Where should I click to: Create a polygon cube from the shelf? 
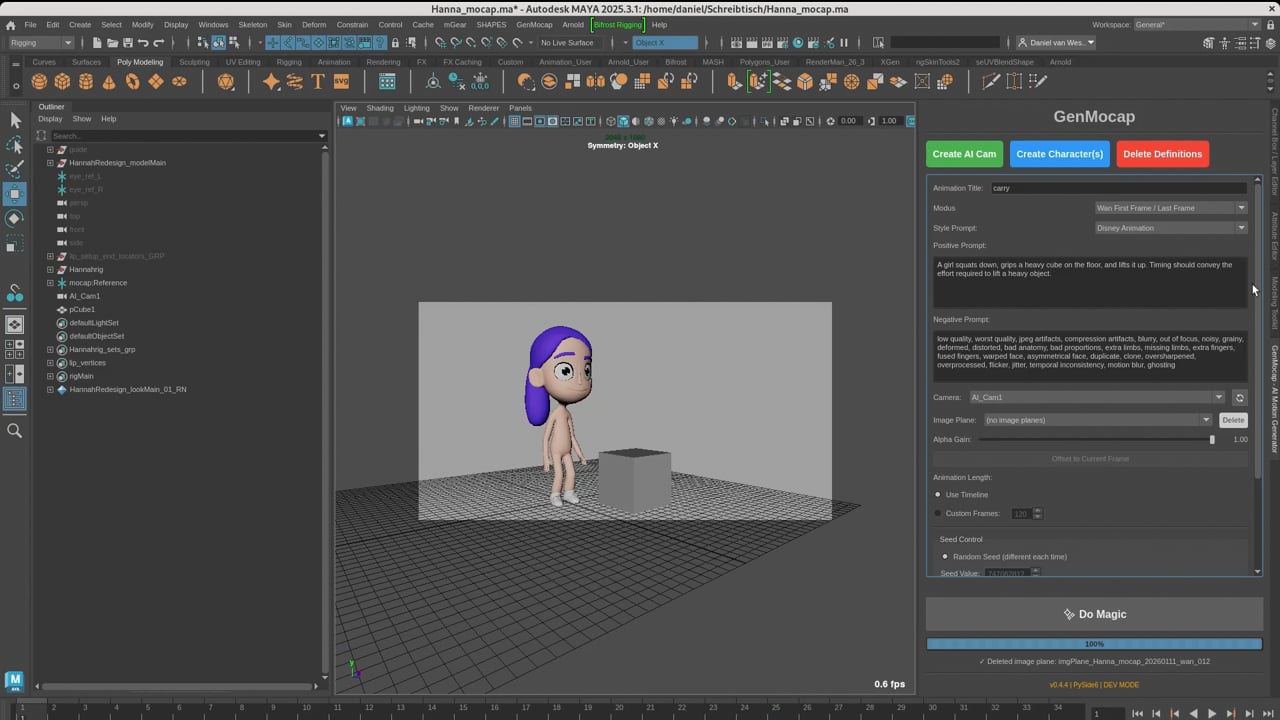[62, 82]
